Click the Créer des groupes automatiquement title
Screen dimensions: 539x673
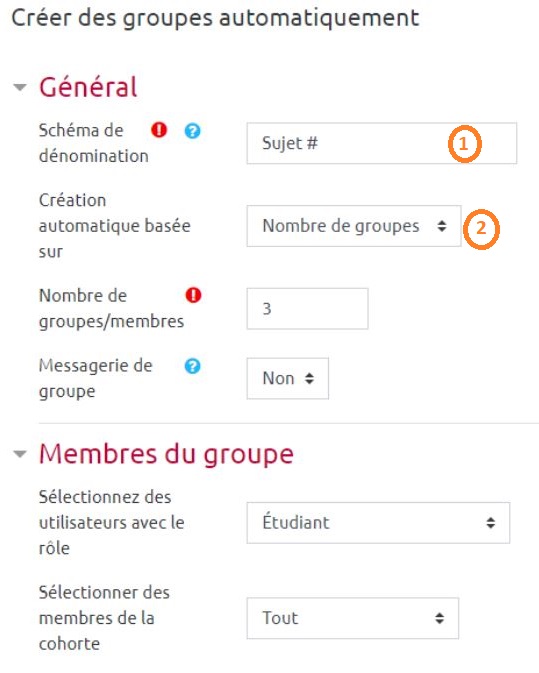click(x=215, y=18)
